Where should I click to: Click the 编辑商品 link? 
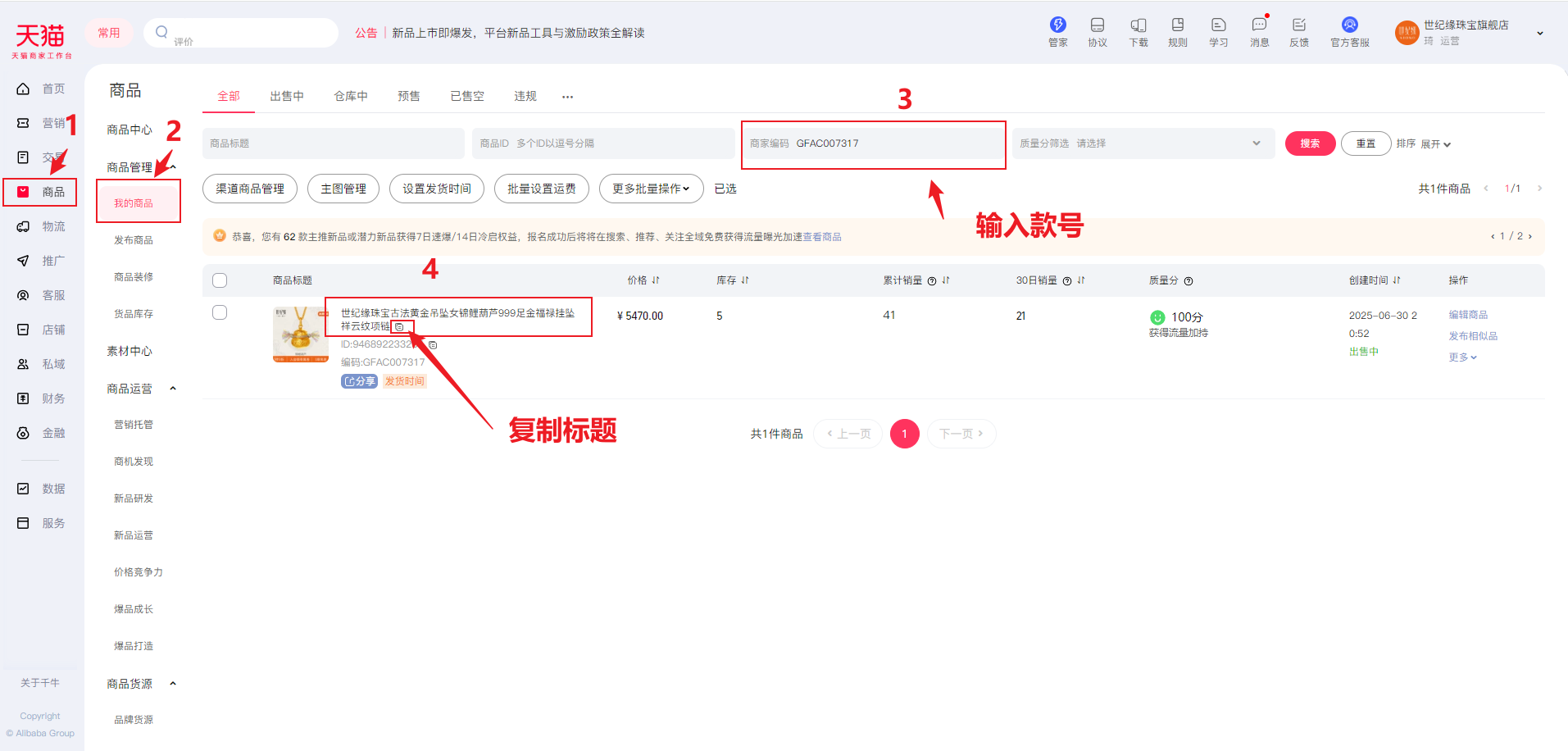[x=1467, y=315]
